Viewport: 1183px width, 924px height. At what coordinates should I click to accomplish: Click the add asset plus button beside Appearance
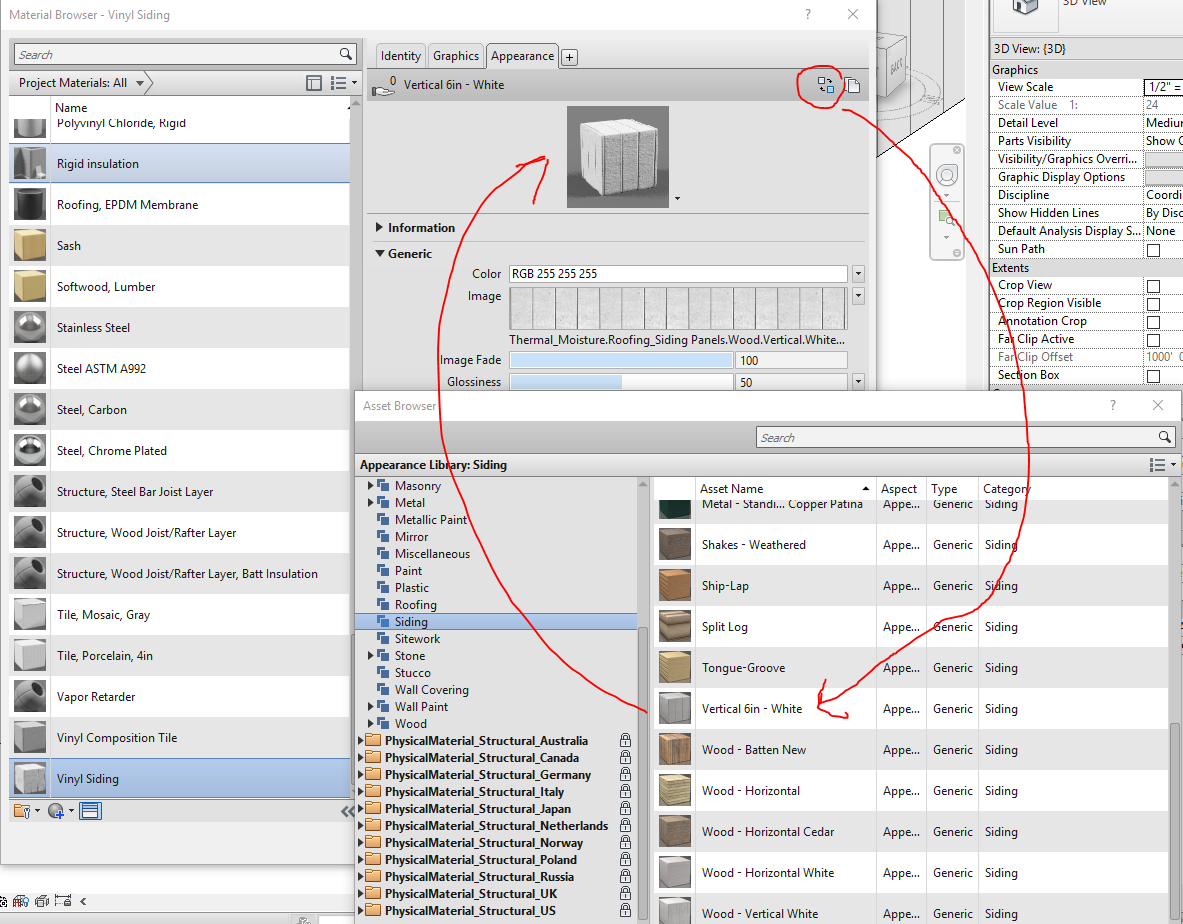[570, 57]
